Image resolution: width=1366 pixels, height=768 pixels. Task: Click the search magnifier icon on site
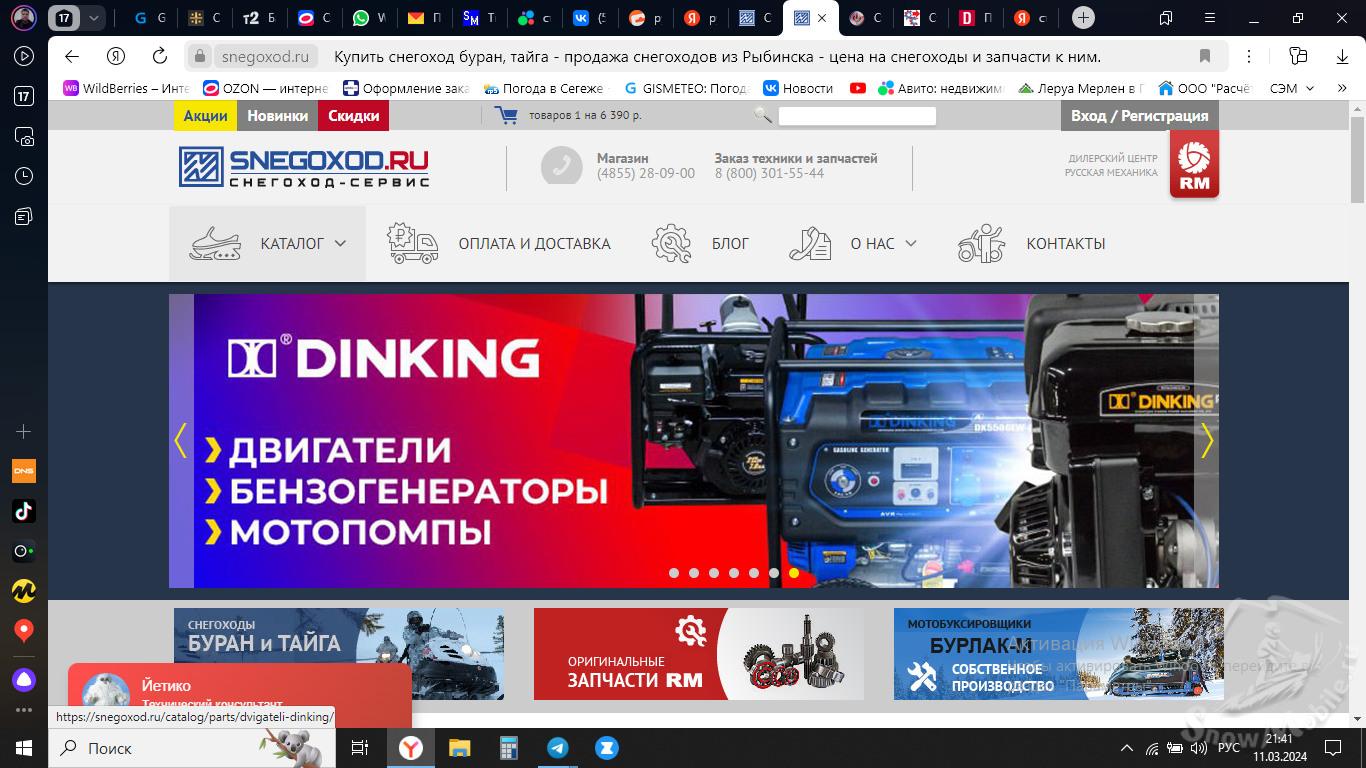coord(763,115)
